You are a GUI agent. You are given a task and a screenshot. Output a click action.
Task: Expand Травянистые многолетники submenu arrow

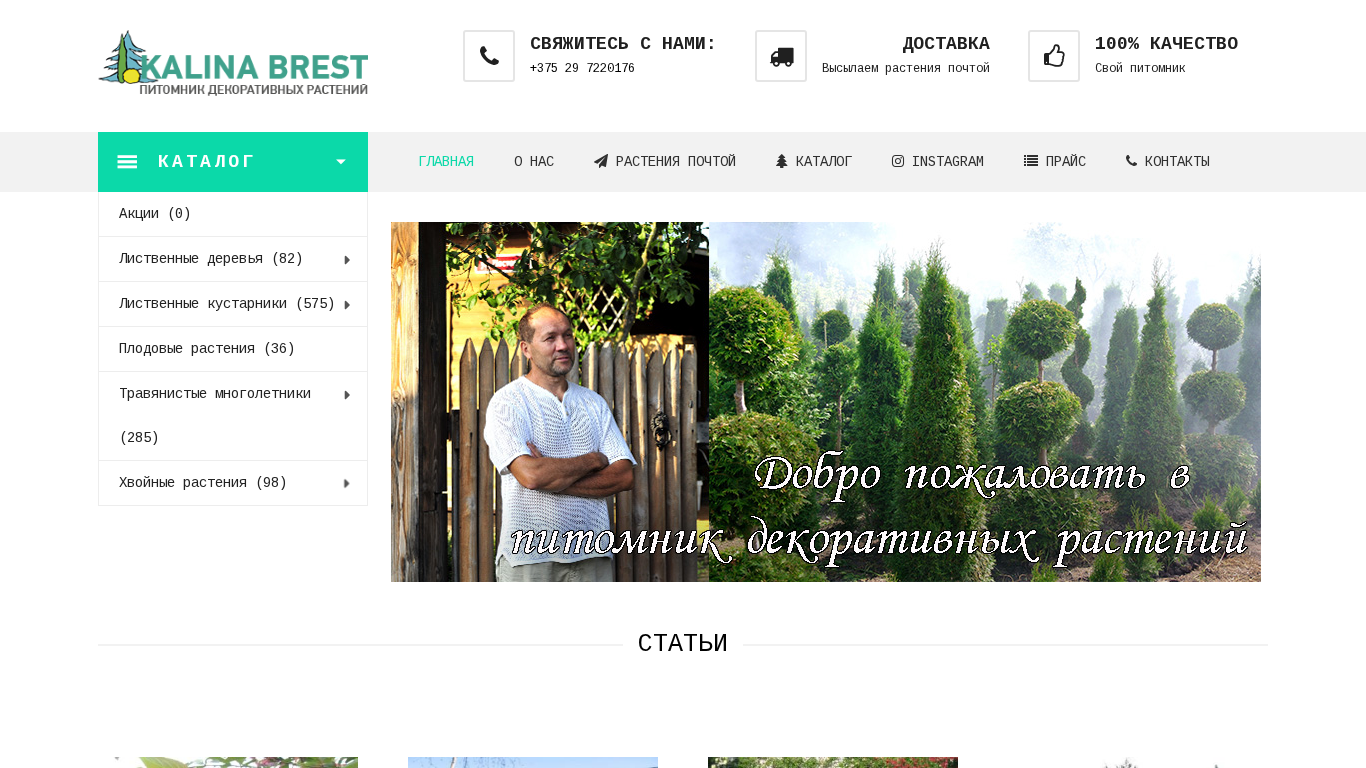coord(347,395)
